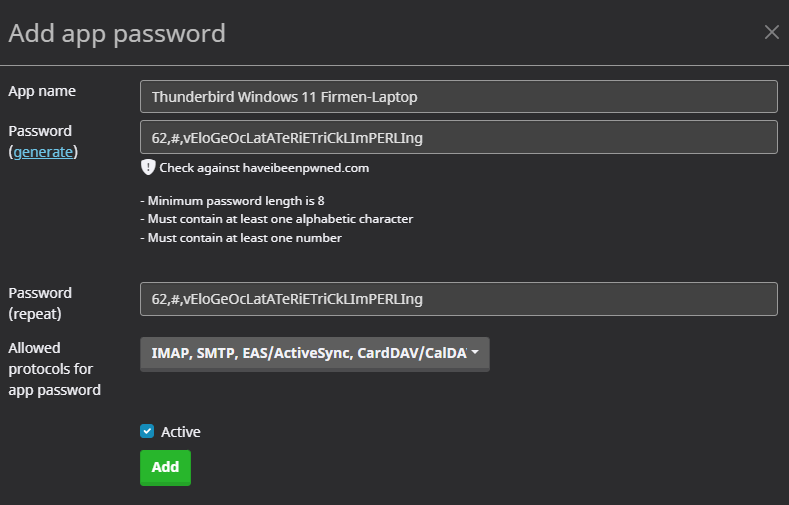
Task: Click the Allowed protocols for app password label
Action: click(55, 369)
